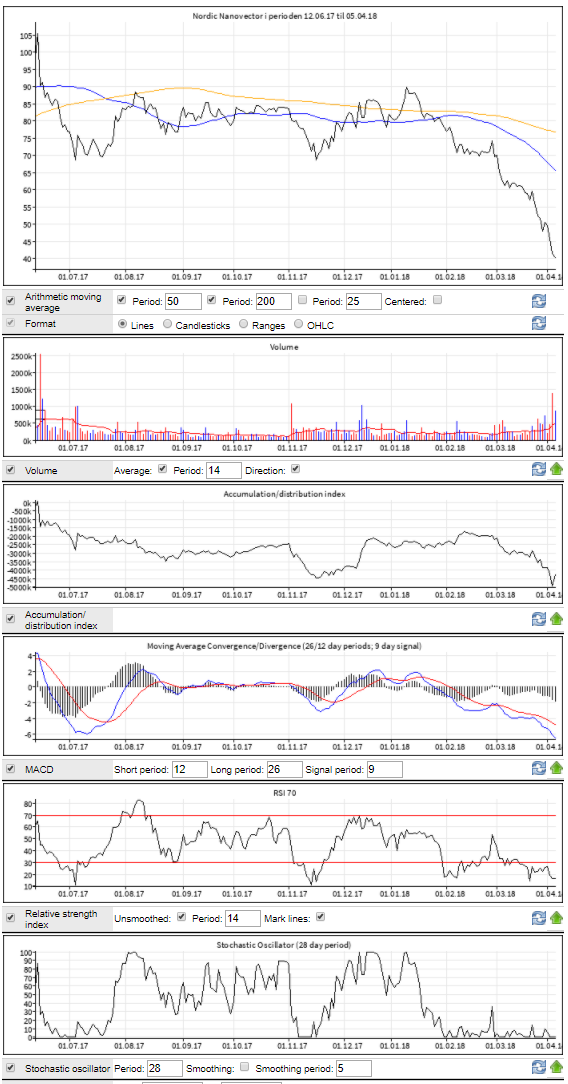The height and width of the screenshot is (1084, 568).
Task: Edit the Volume average period field
Action: tap(224, 470)
